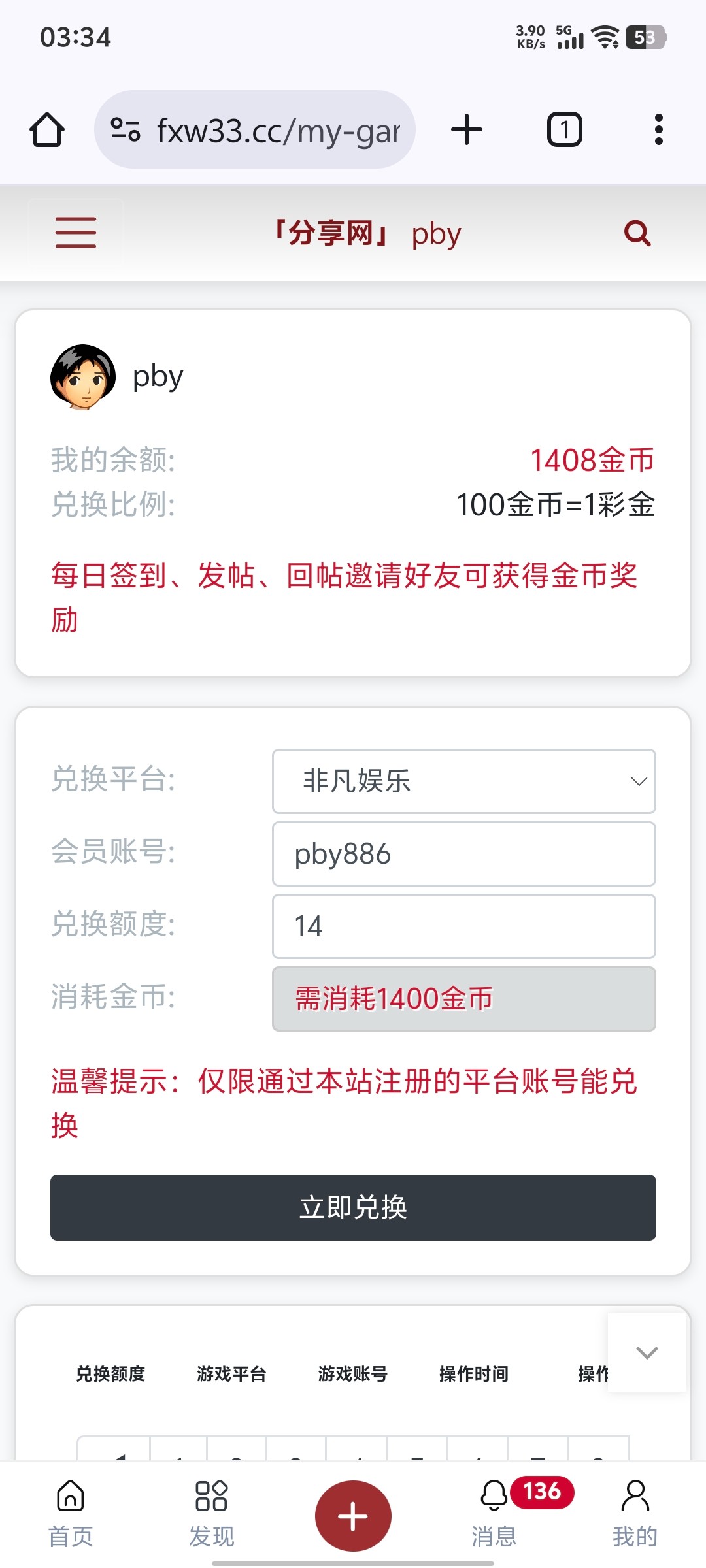Tap the fxw33.cc address bar

pos(278,129)
